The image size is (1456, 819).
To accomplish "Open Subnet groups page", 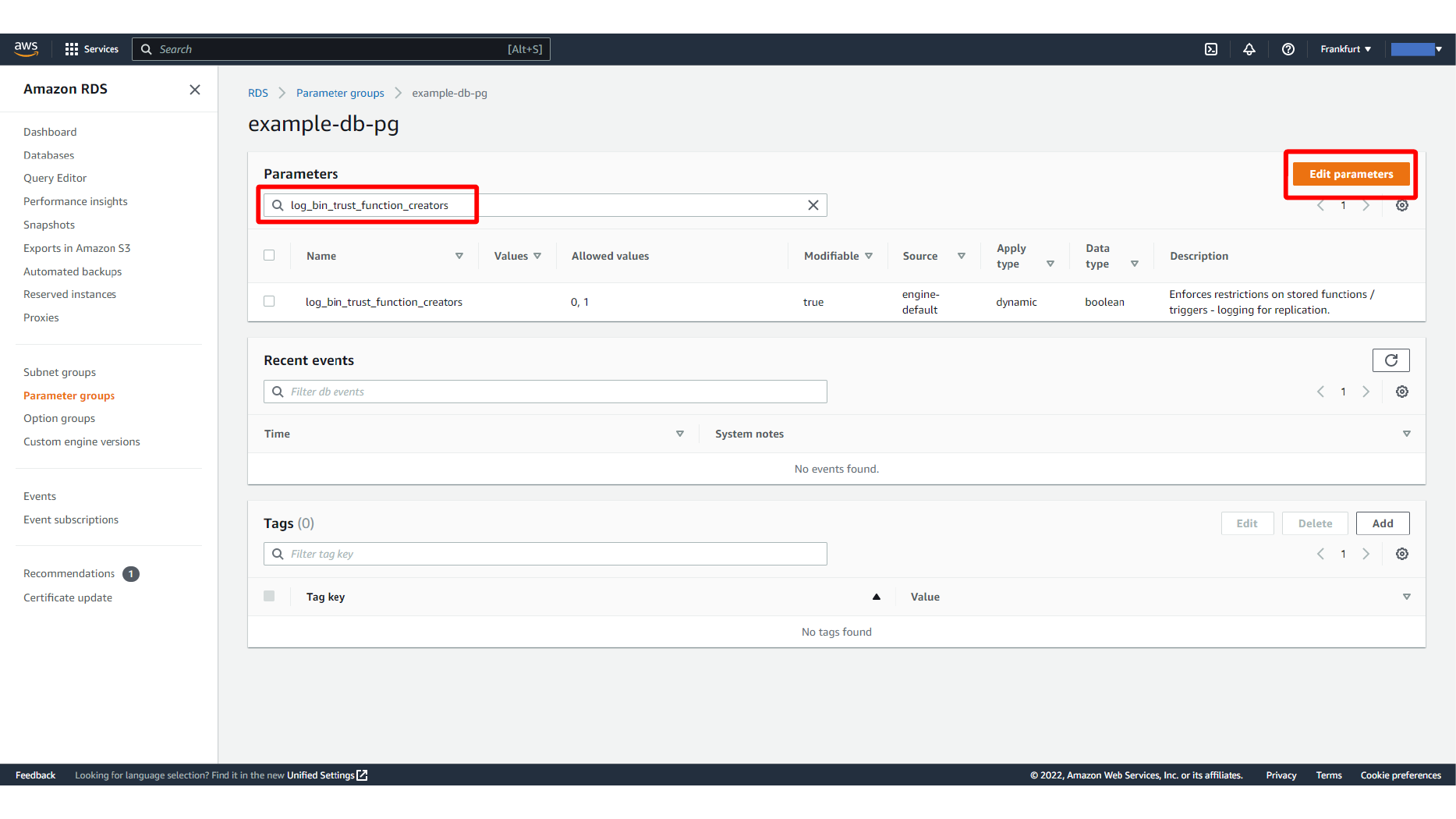I will coord(60,372).
